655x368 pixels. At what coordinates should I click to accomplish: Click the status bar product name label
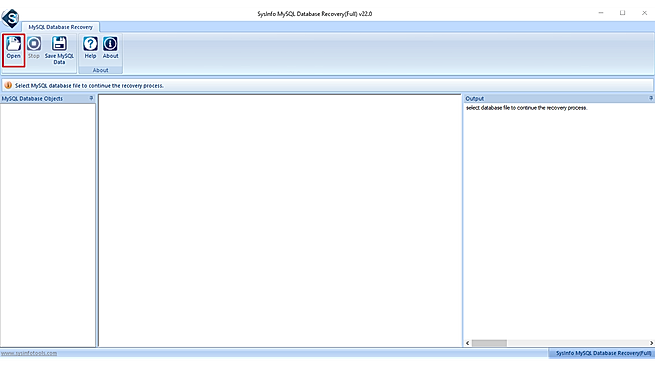603,353
